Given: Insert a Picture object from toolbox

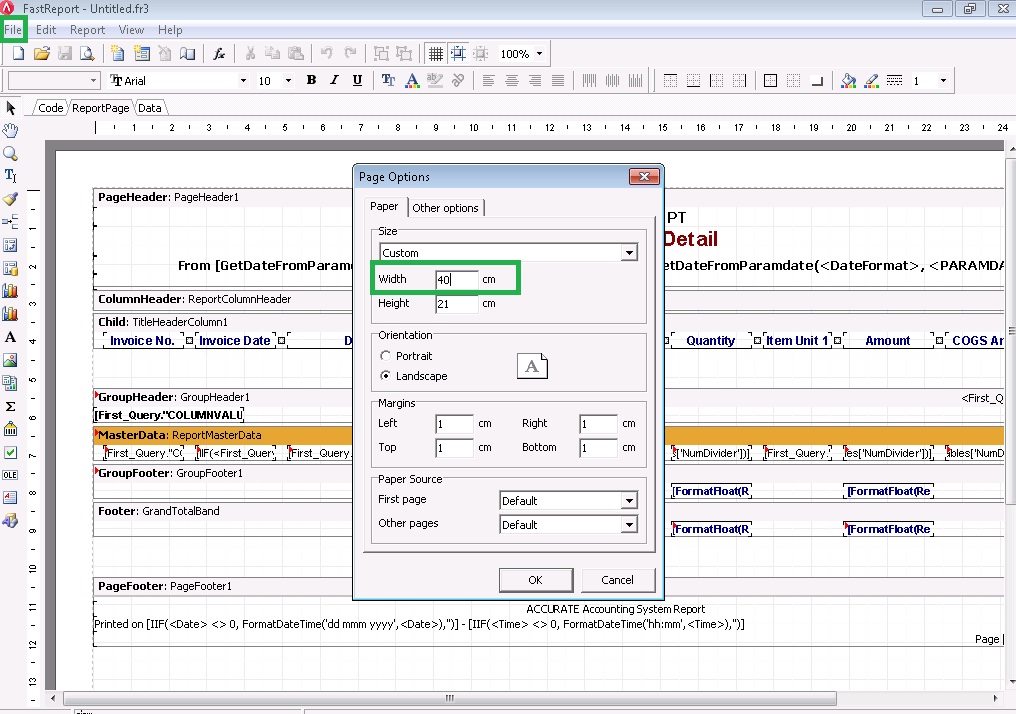Looking at the screenshot, I should [11, 360].
